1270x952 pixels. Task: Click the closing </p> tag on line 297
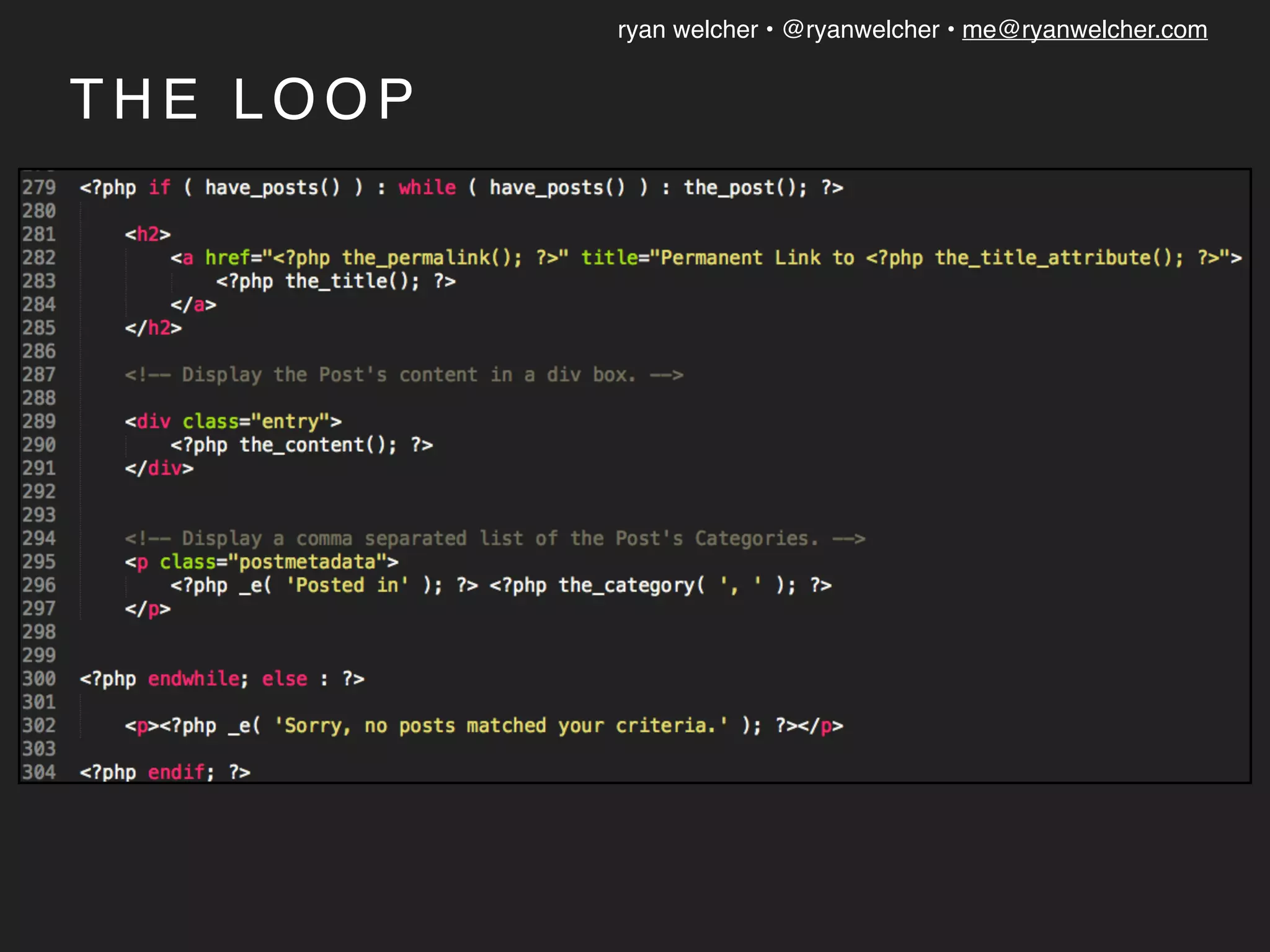(148, 609)
